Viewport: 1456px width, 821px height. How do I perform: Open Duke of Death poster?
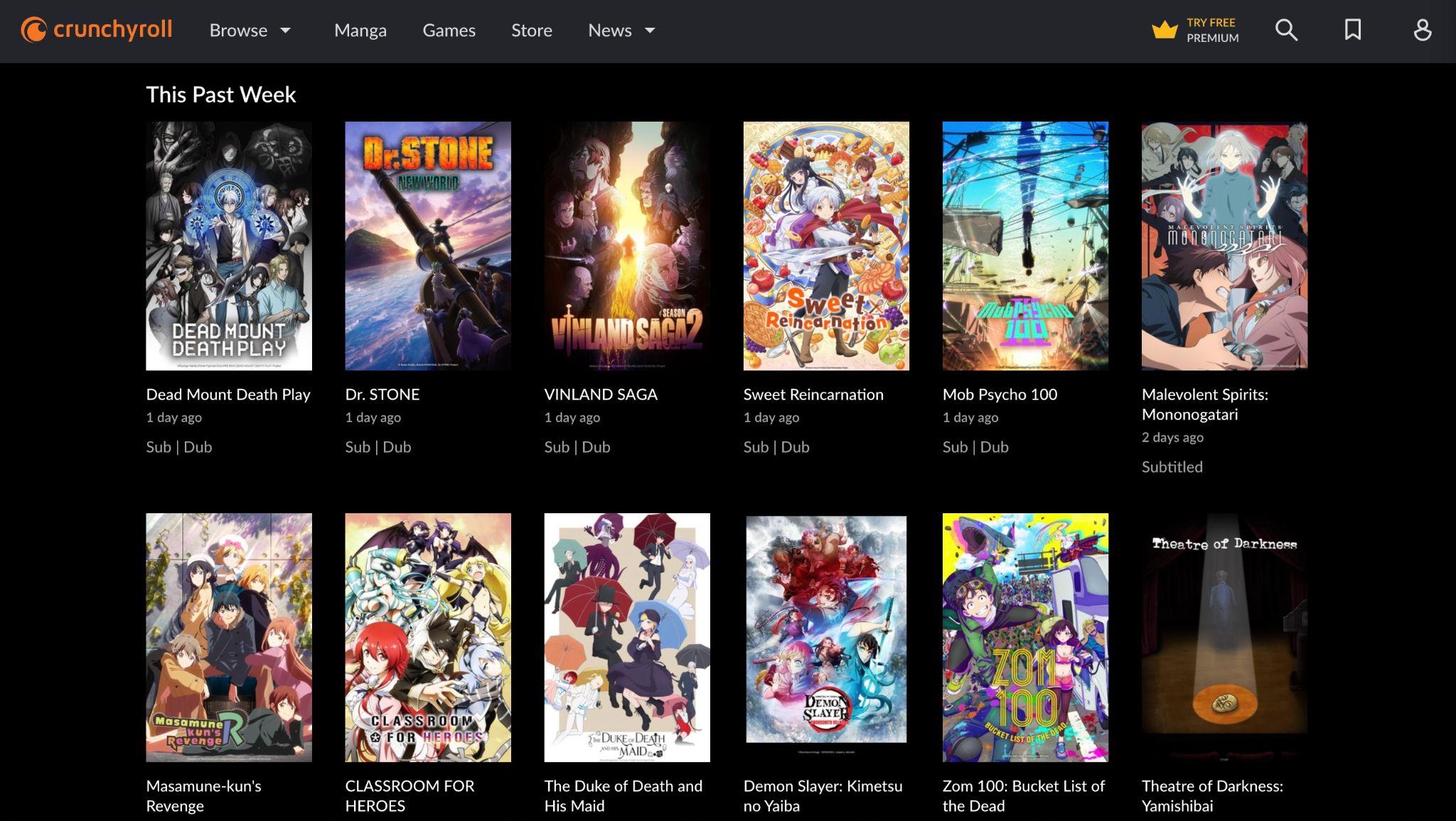tap(627, 638)
